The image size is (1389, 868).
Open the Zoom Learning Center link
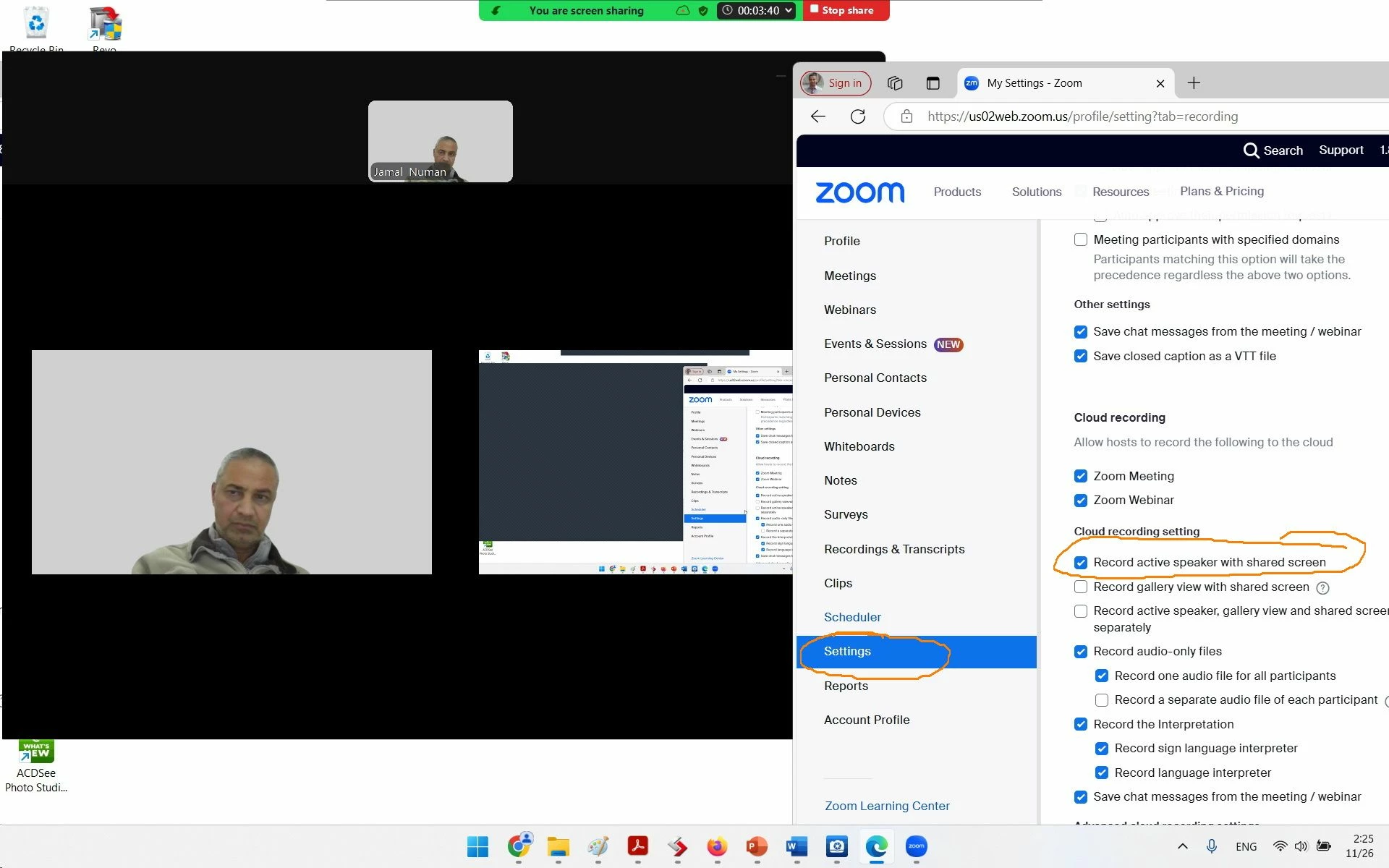tap(887, 806)
